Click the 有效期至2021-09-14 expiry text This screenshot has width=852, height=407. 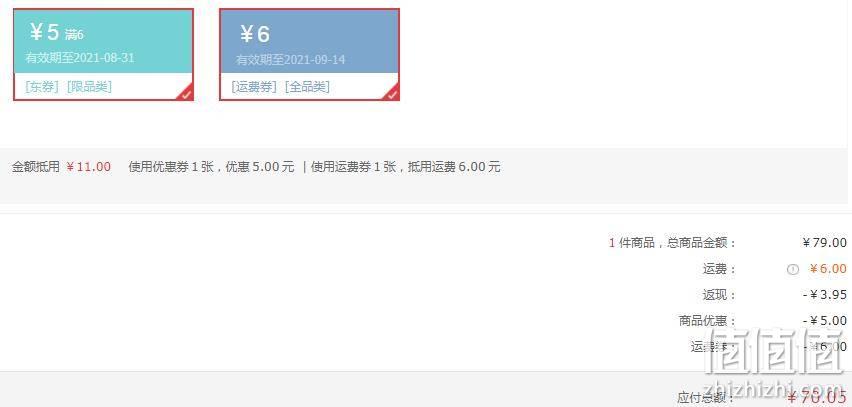pyautogui.click(x=291, y=59)
